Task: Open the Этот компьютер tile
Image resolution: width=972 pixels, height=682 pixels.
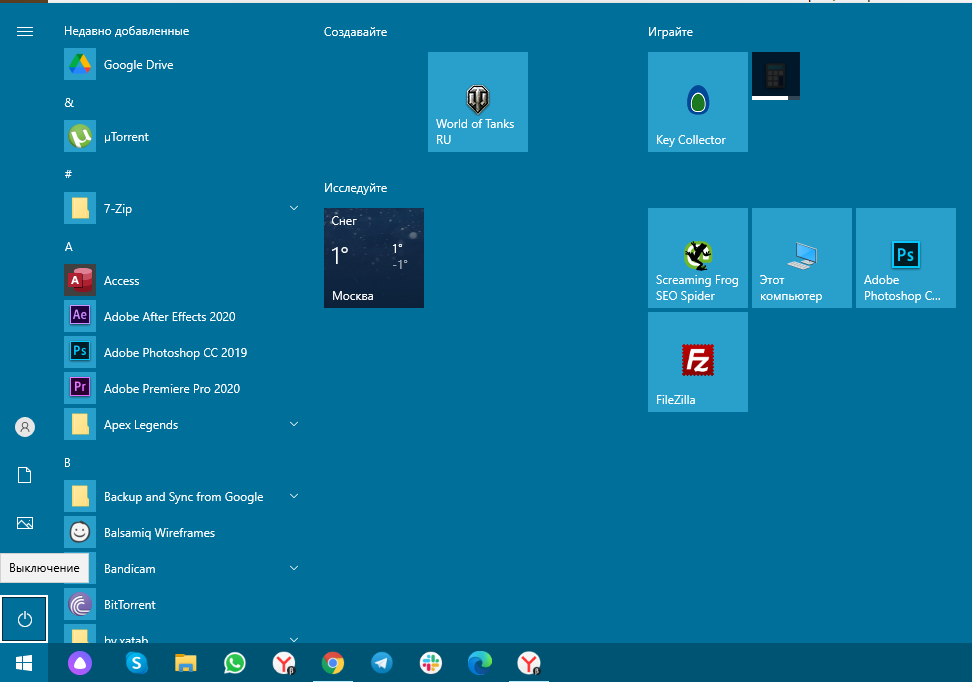Action: tap(802, 258)
